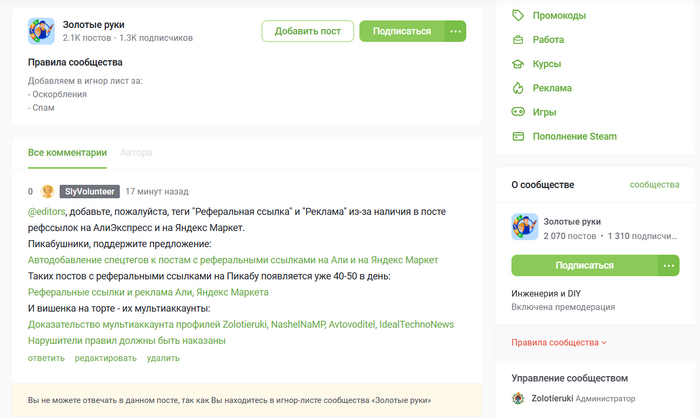The height and width of the screenshot is (418, 700).
Task: Open more options next to sidebar Подписаться
Action: point(669,265)
